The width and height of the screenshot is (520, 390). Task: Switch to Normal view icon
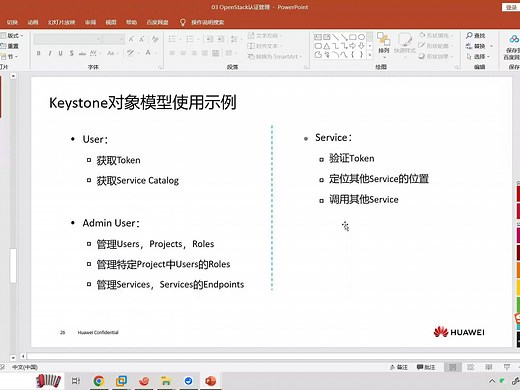click(453, 367)
